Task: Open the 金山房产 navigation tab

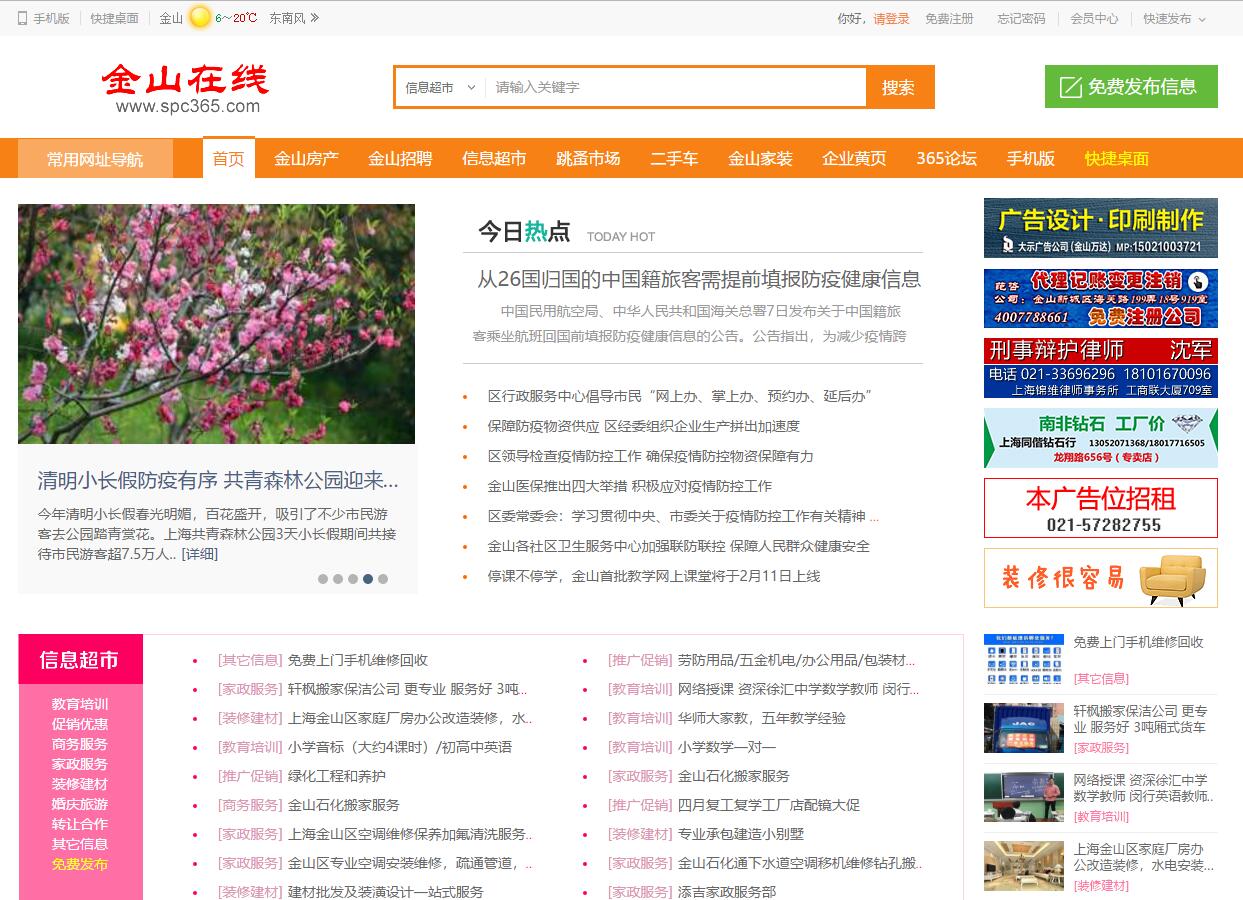Action: (x=306, y=158)
